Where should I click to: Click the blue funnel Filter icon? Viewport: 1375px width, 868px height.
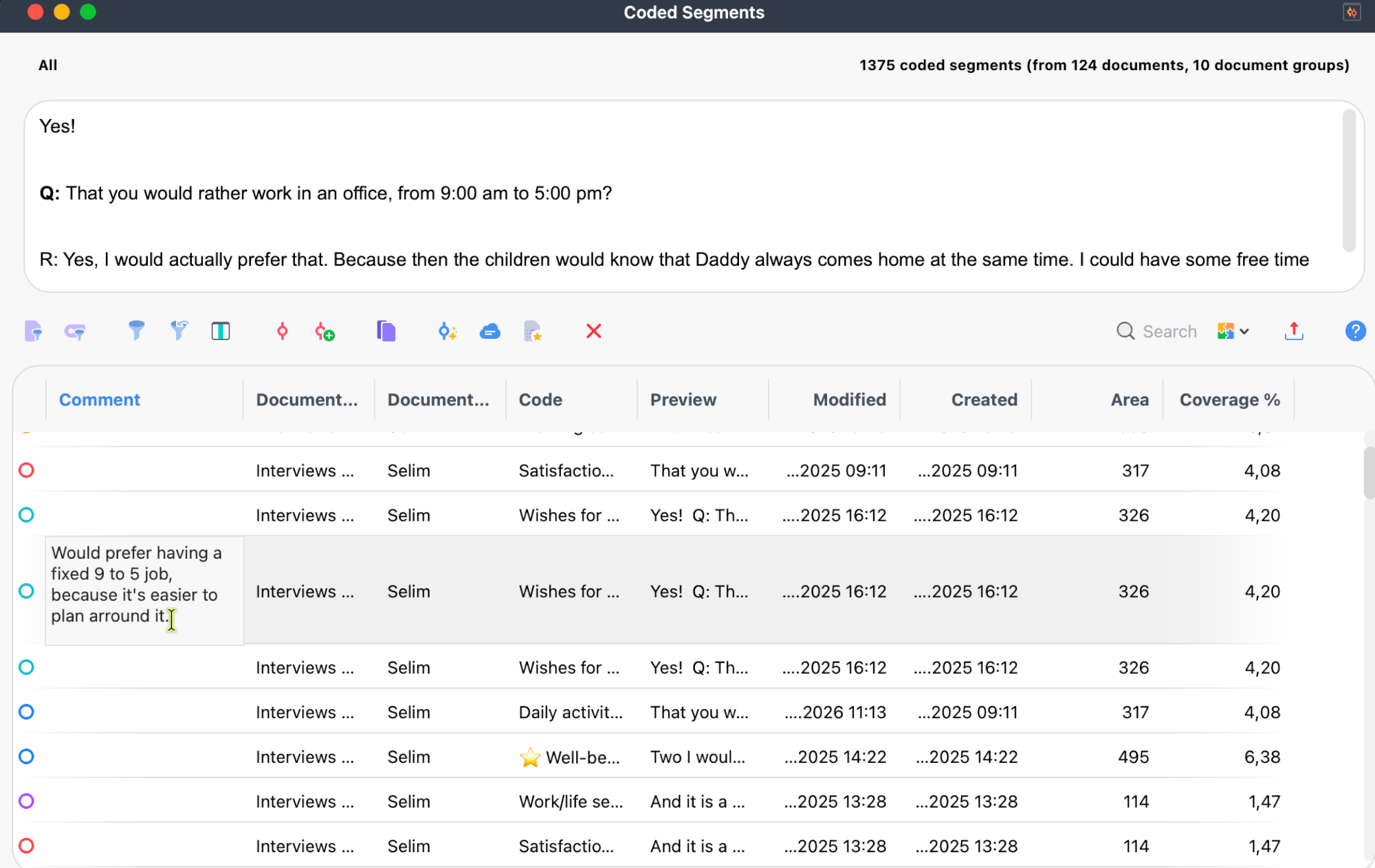[136, 331]
